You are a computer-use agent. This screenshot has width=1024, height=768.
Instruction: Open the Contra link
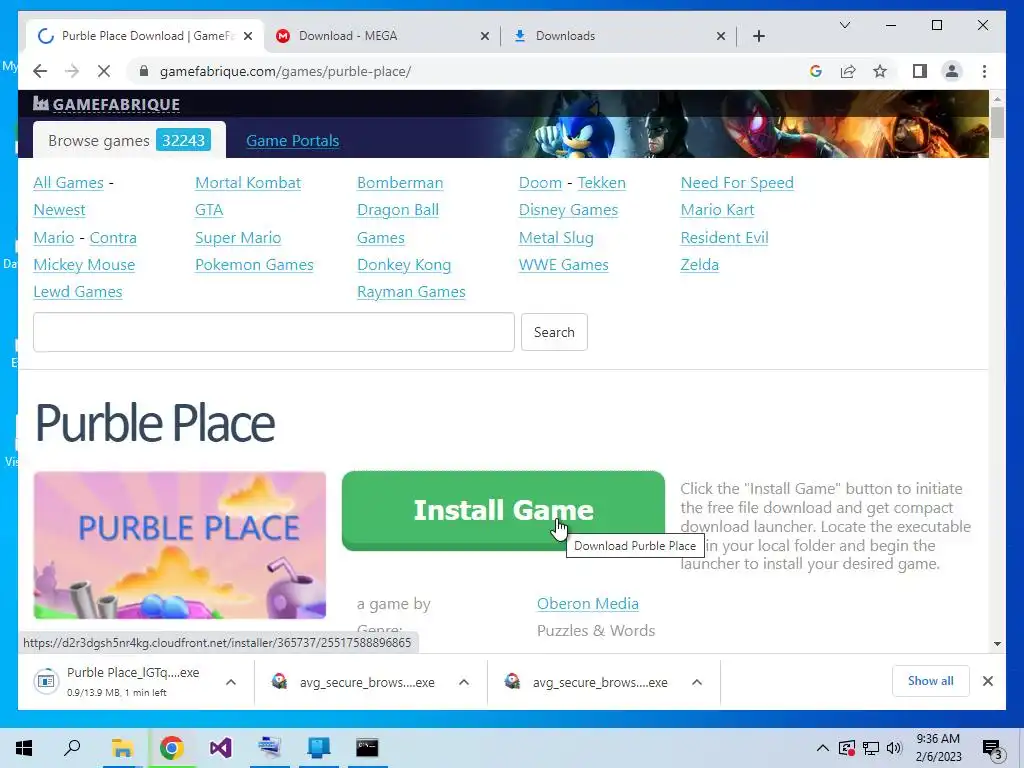tap(113, 237)
